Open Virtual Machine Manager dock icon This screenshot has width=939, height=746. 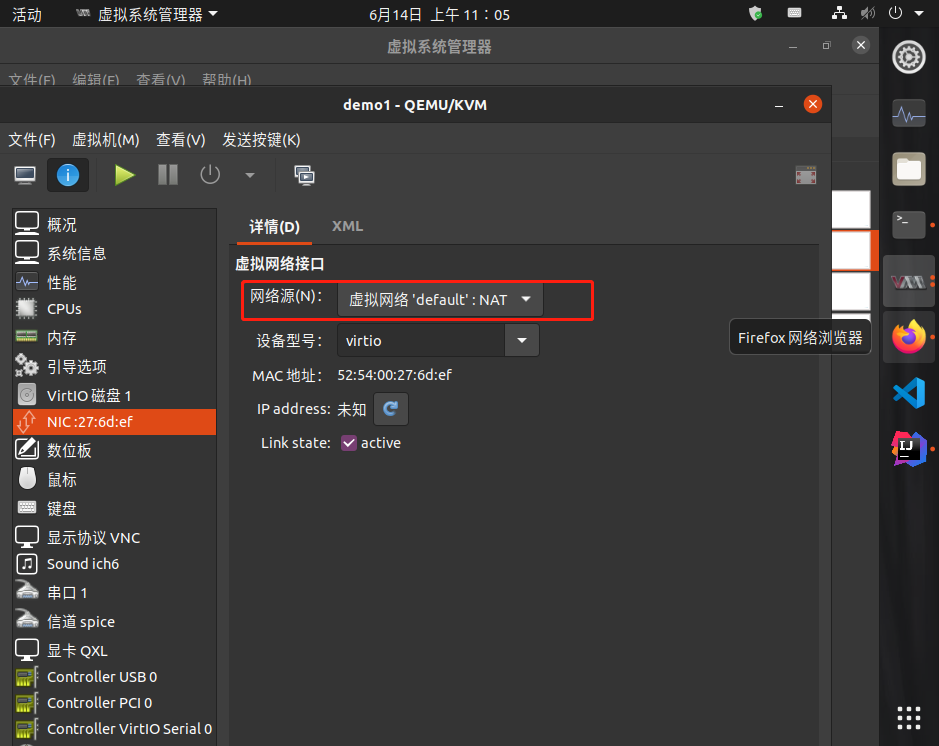coord(908,281)
